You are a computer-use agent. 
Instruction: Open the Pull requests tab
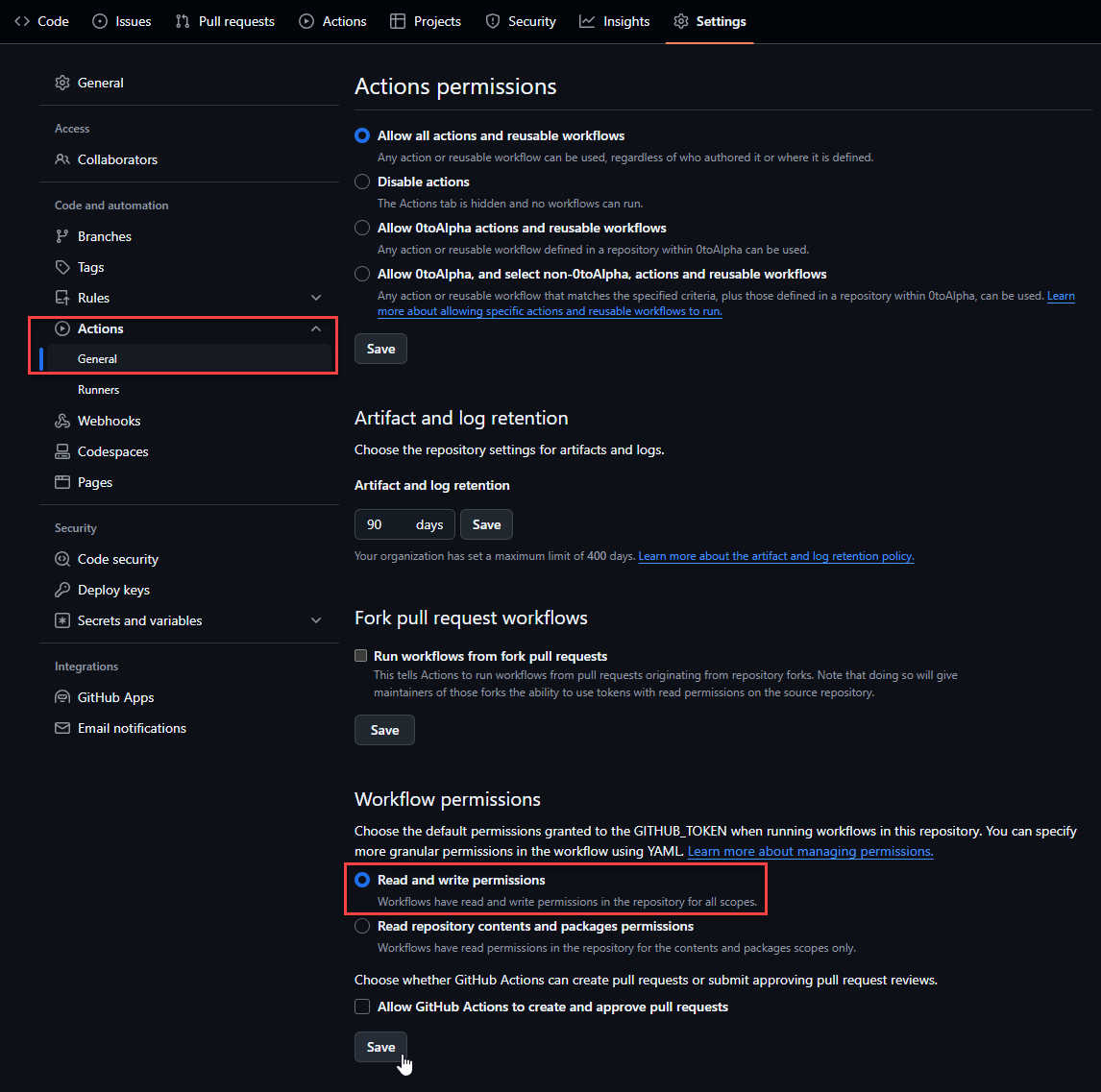pos(225,21)
